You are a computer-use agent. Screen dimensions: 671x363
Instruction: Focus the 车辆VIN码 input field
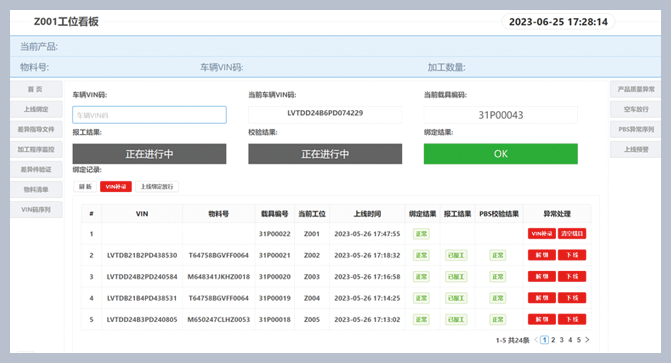coord(149,115)
